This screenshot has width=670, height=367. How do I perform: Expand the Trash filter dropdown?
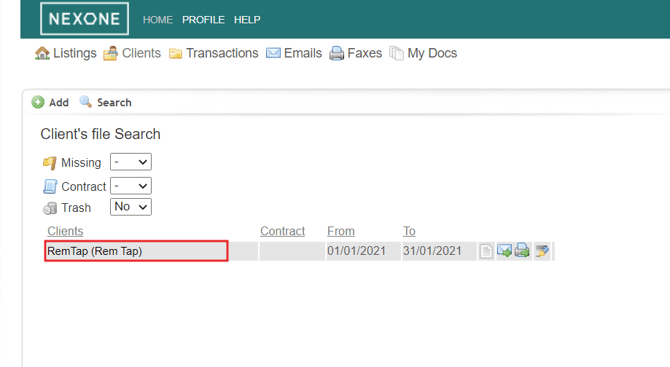(131, 207)
